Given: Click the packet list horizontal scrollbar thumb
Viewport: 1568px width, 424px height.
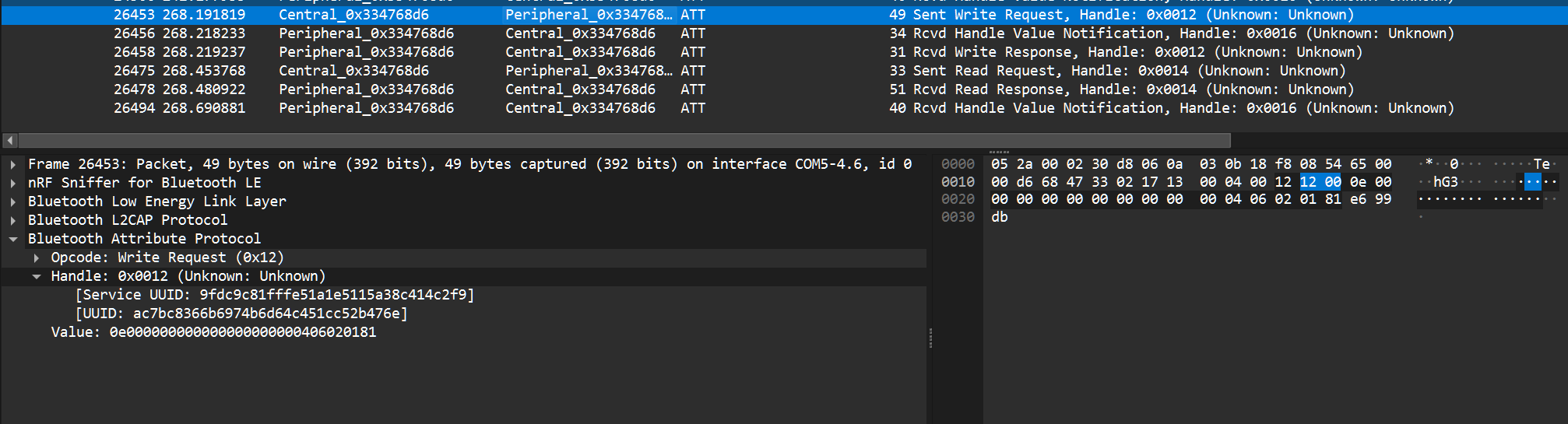Looking at the screenshot, I should [x=624, y=141].
